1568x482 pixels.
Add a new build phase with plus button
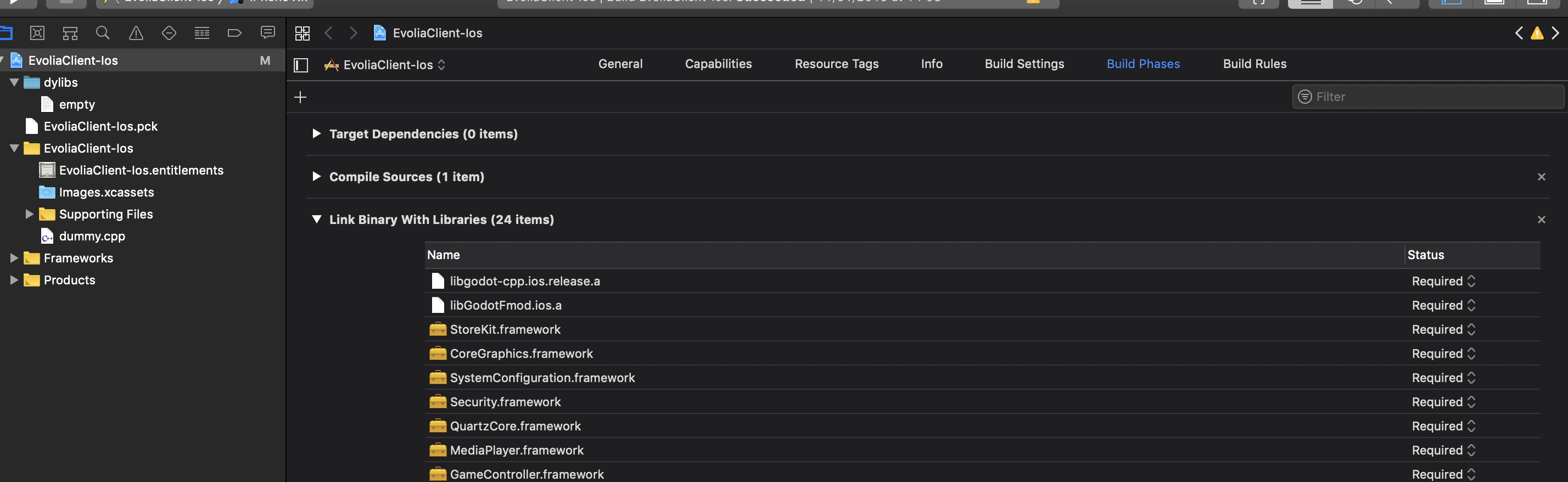coord(300,97)
